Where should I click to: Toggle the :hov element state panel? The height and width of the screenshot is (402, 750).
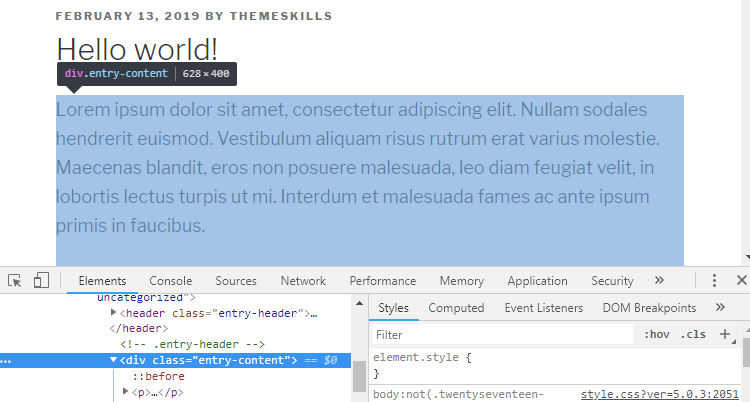[x=656, y=335]
